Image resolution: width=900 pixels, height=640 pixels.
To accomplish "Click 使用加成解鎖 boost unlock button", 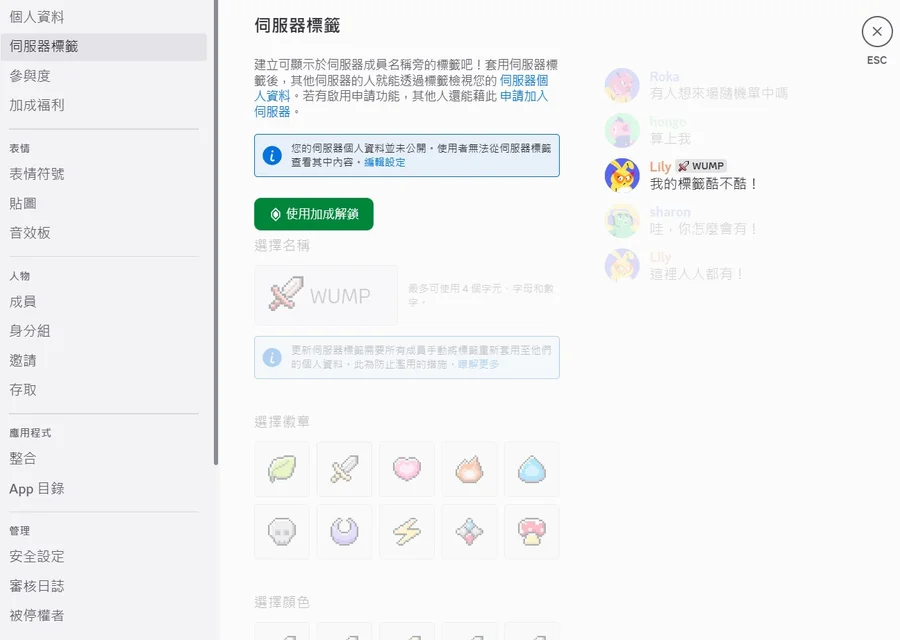I will [x=314, y=214].
